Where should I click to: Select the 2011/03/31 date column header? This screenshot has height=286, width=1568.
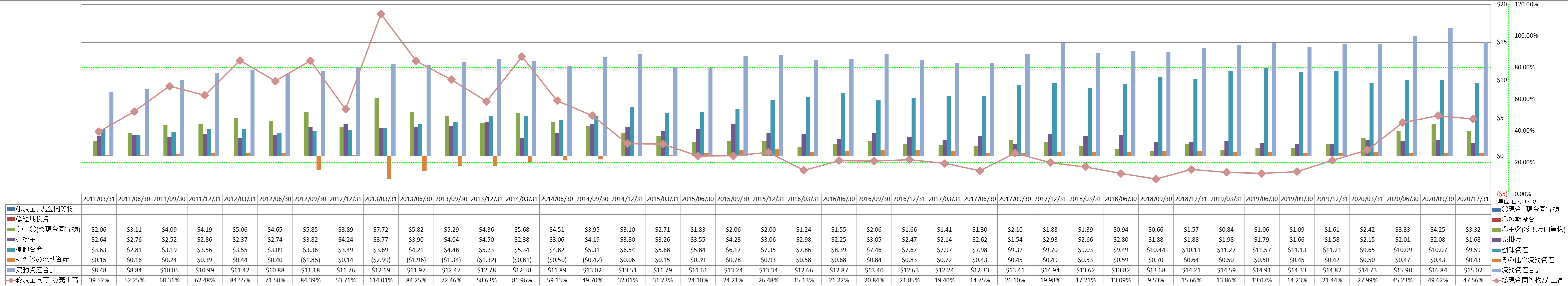click(x=99, y=198)
